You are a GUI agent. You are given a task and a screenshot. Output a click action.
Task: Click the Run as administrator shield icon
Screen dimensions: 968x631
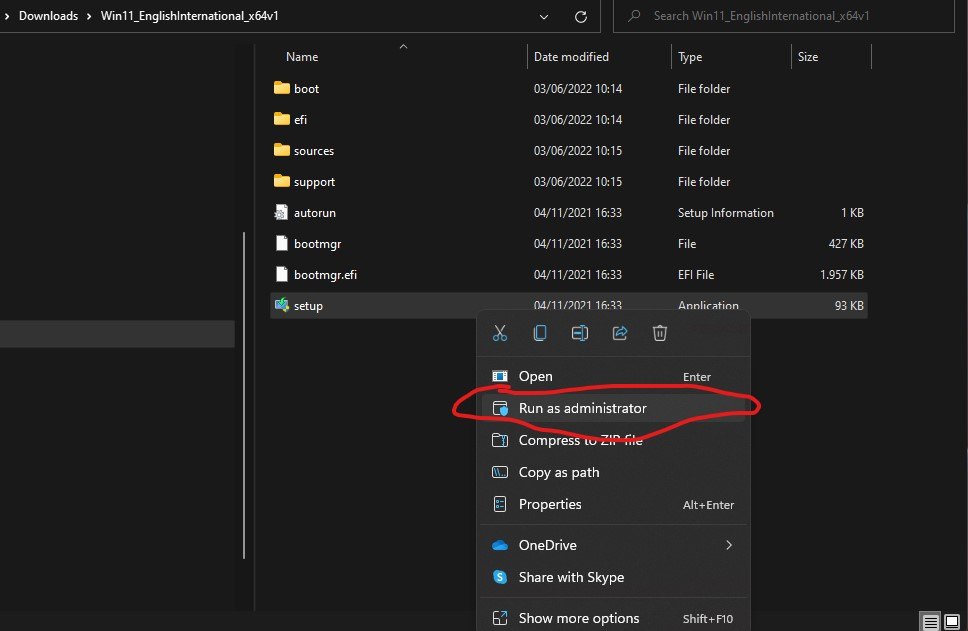pos(500,408)
